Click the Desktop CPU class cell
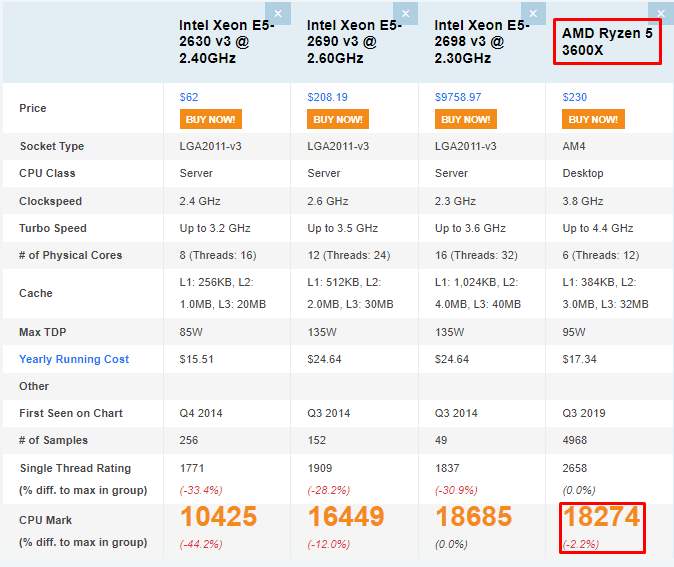This screenshot has height=567, width=674. 583,173
